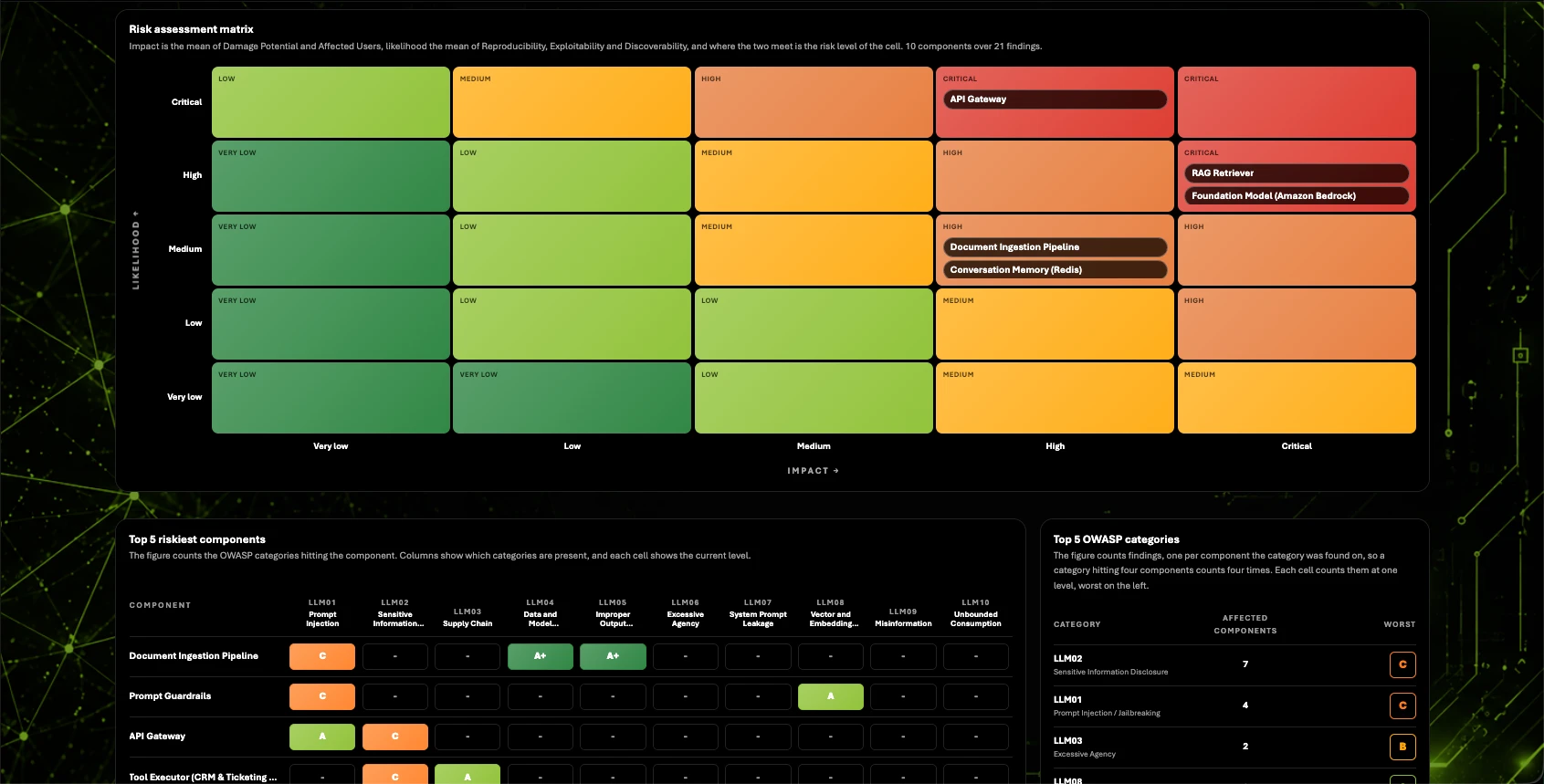The width and height of the screenshot is (1544, 784).
Task: Click the 'Risk assessment matrix' heading
Action: point(192,29)
